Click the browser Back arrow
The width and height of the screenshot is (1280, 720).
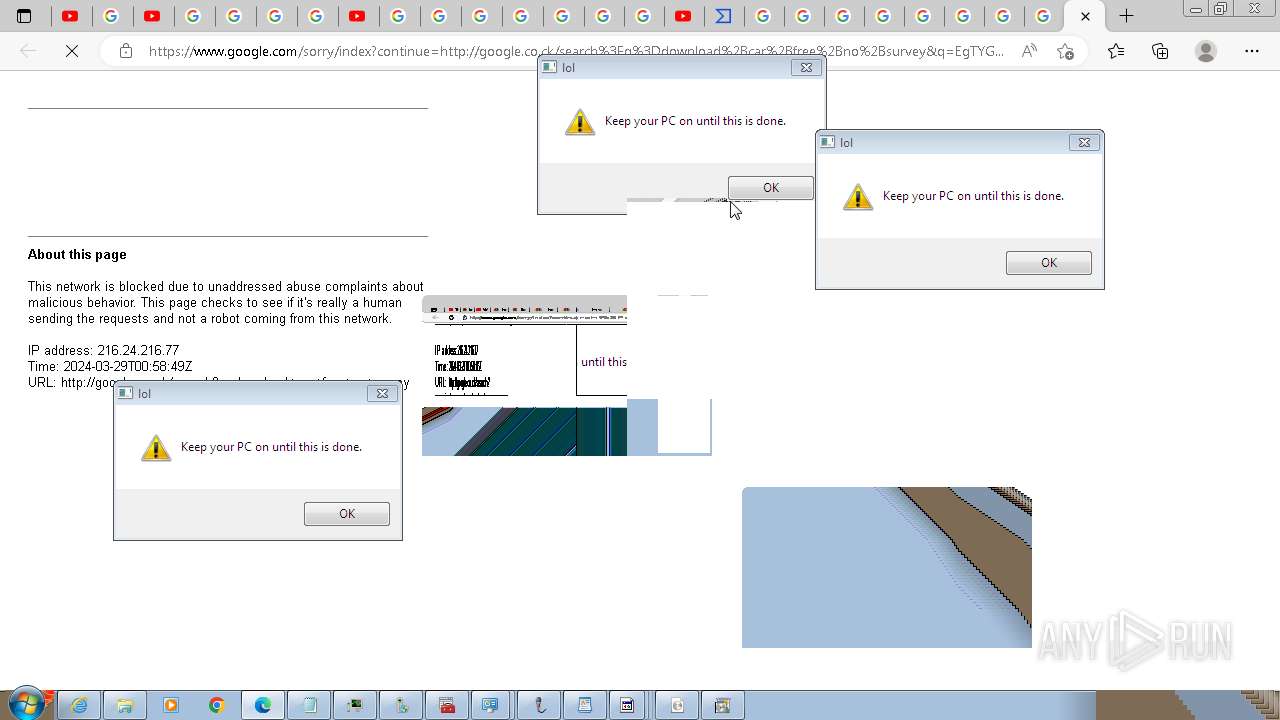coord(28,51)
